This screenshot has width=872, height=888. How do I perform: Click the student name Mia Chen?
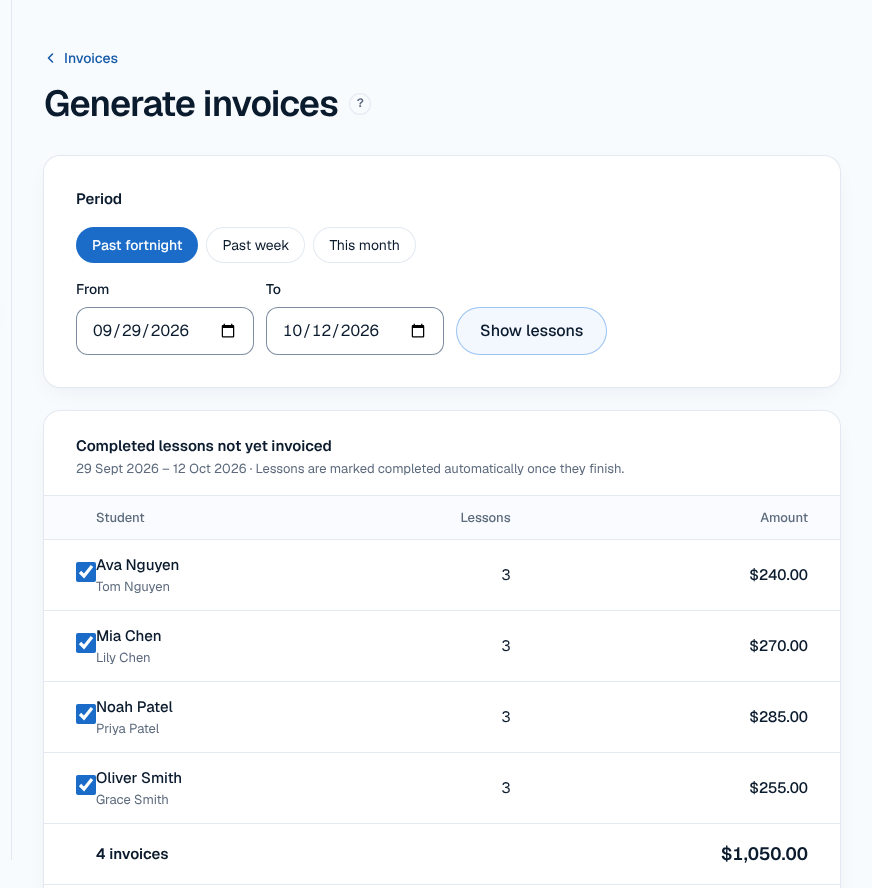pos(129,636)
